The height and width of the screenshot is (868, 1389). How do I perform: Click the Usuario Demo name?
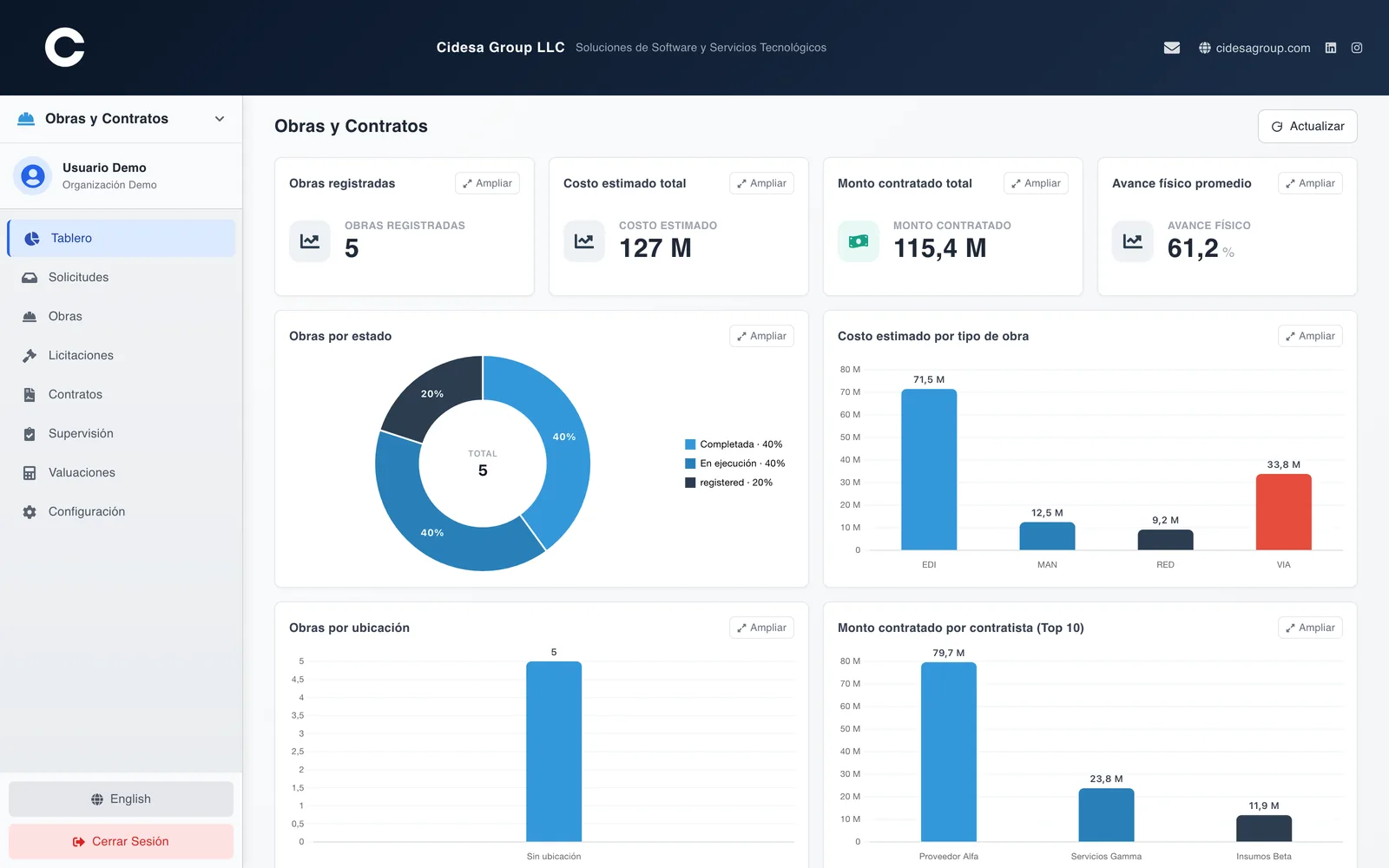pos(104,168)
